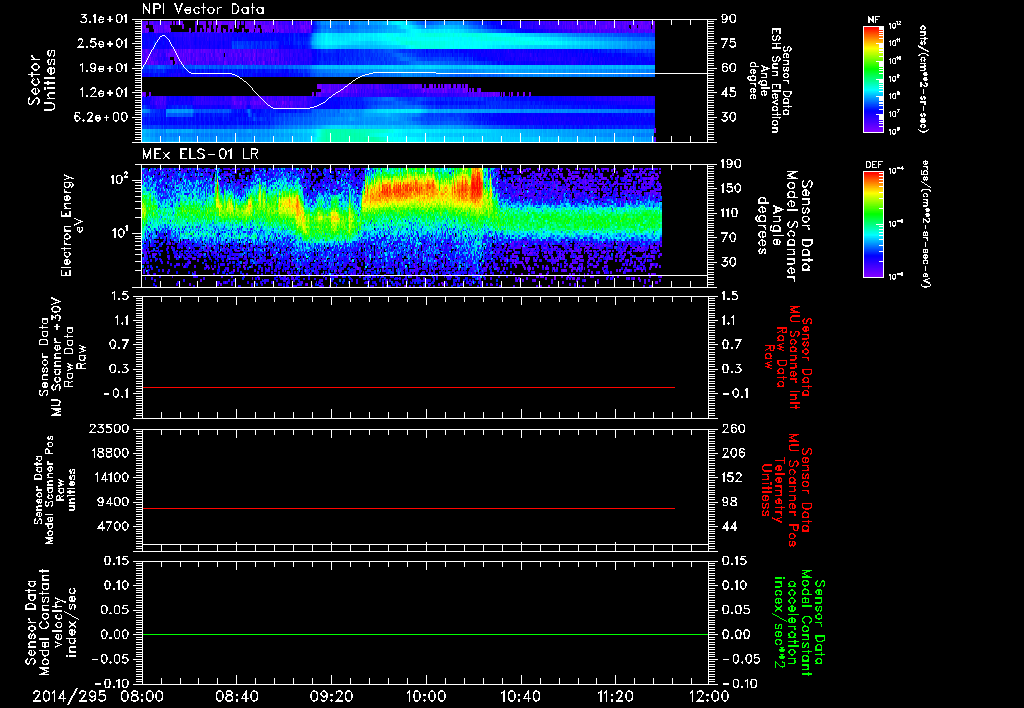1024x708 pixels.
Task: Click the DEF color bar legend
Action: point(873,224)
